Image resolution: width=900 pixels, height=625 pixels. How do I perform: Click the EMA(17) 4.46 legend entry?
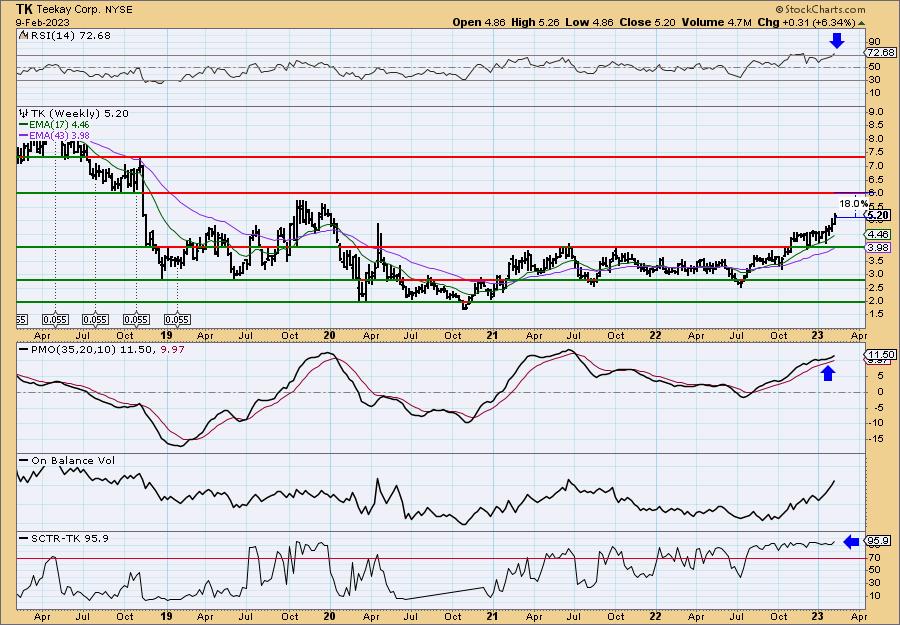pos(55,125)
